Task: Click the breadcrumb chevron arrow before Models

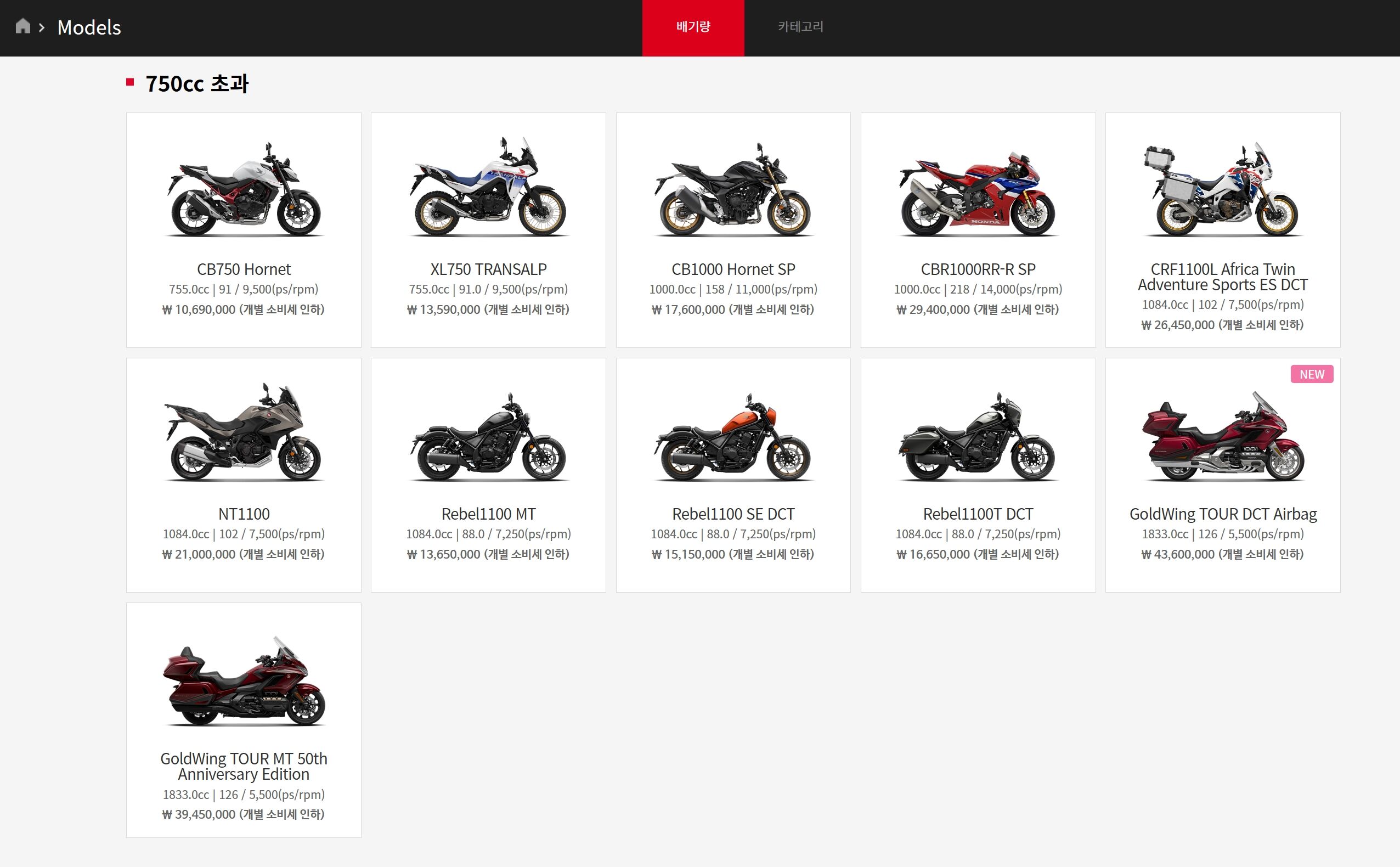Action: pyautogui.click(x=41, y=27)
